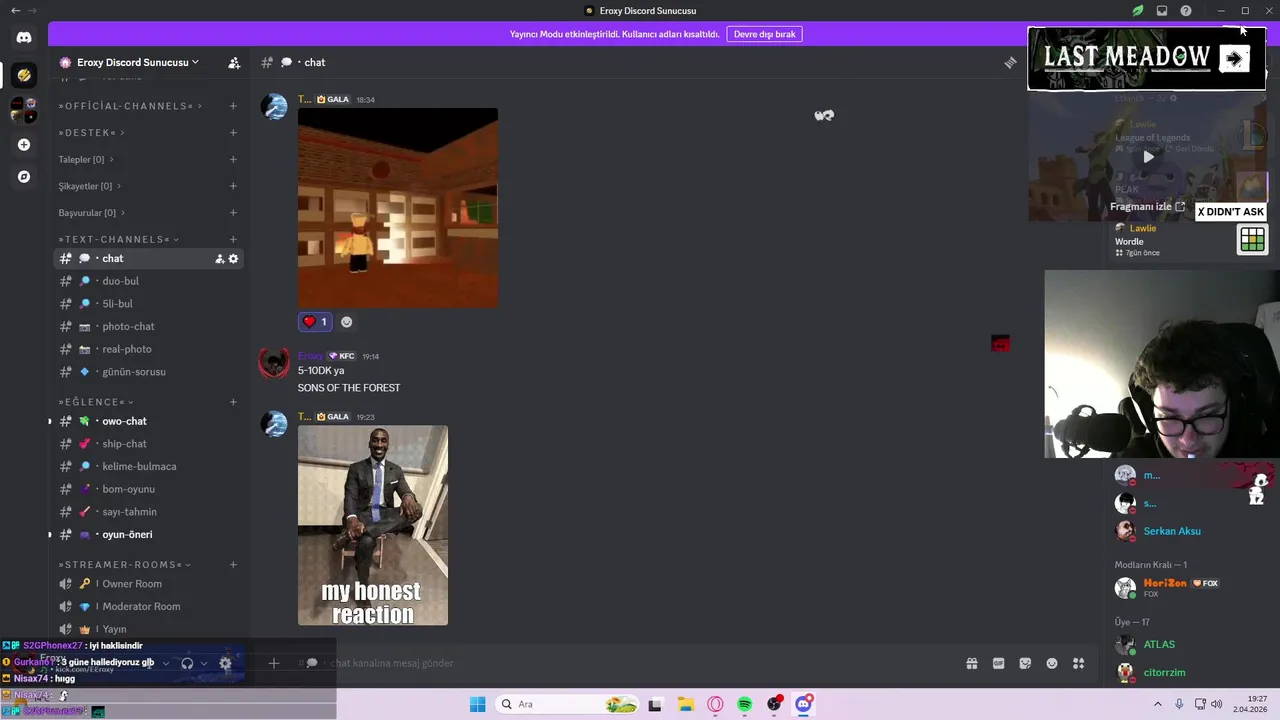1280x720 pixels.
Task: Open the oyun-öneri channel
Action: click(148, 535)
